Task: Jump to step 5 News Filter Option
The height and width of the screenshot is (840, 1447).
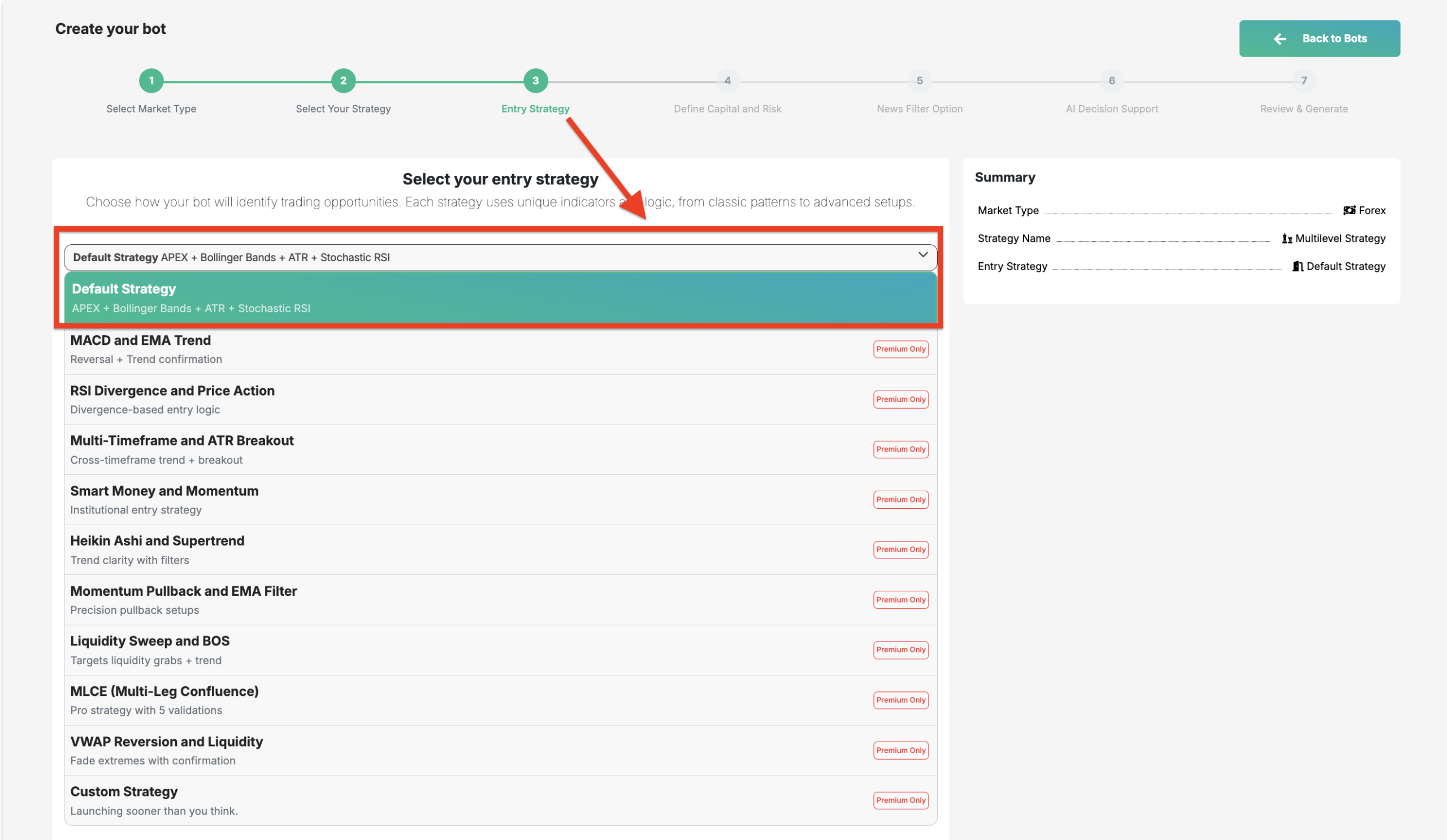Action: (919, 81)
